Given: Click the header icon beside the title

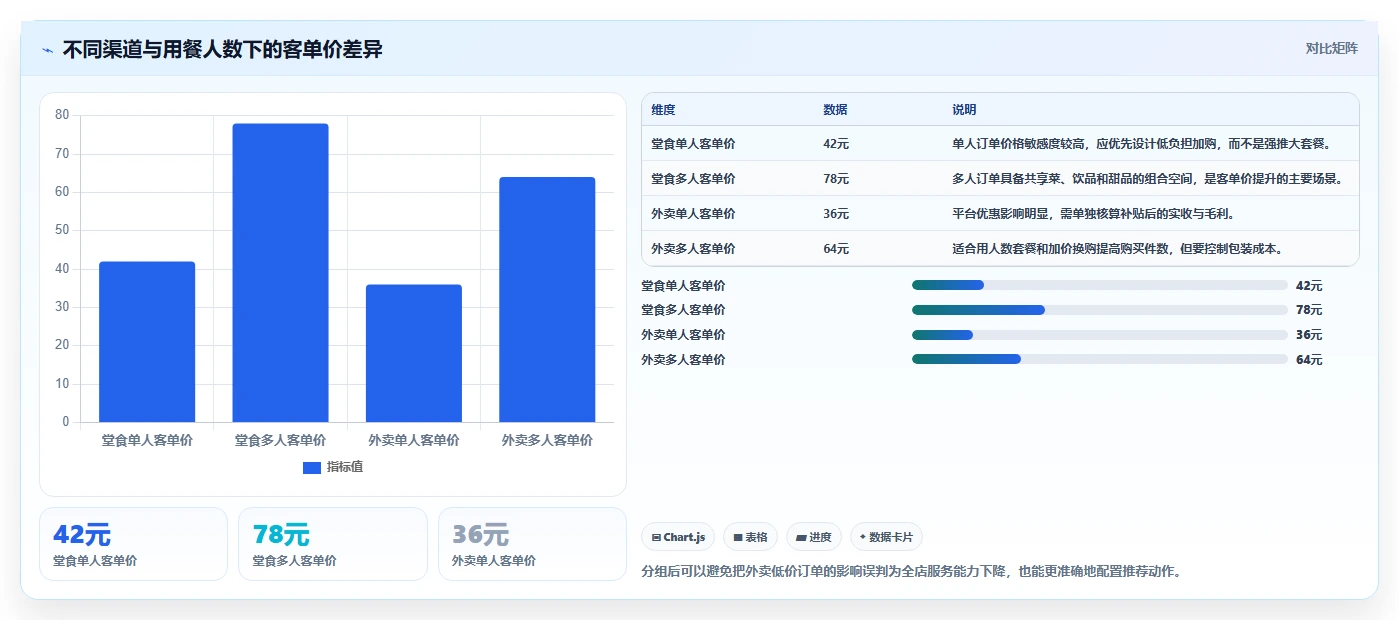Looking at the screenshot, I should [48, 50].
